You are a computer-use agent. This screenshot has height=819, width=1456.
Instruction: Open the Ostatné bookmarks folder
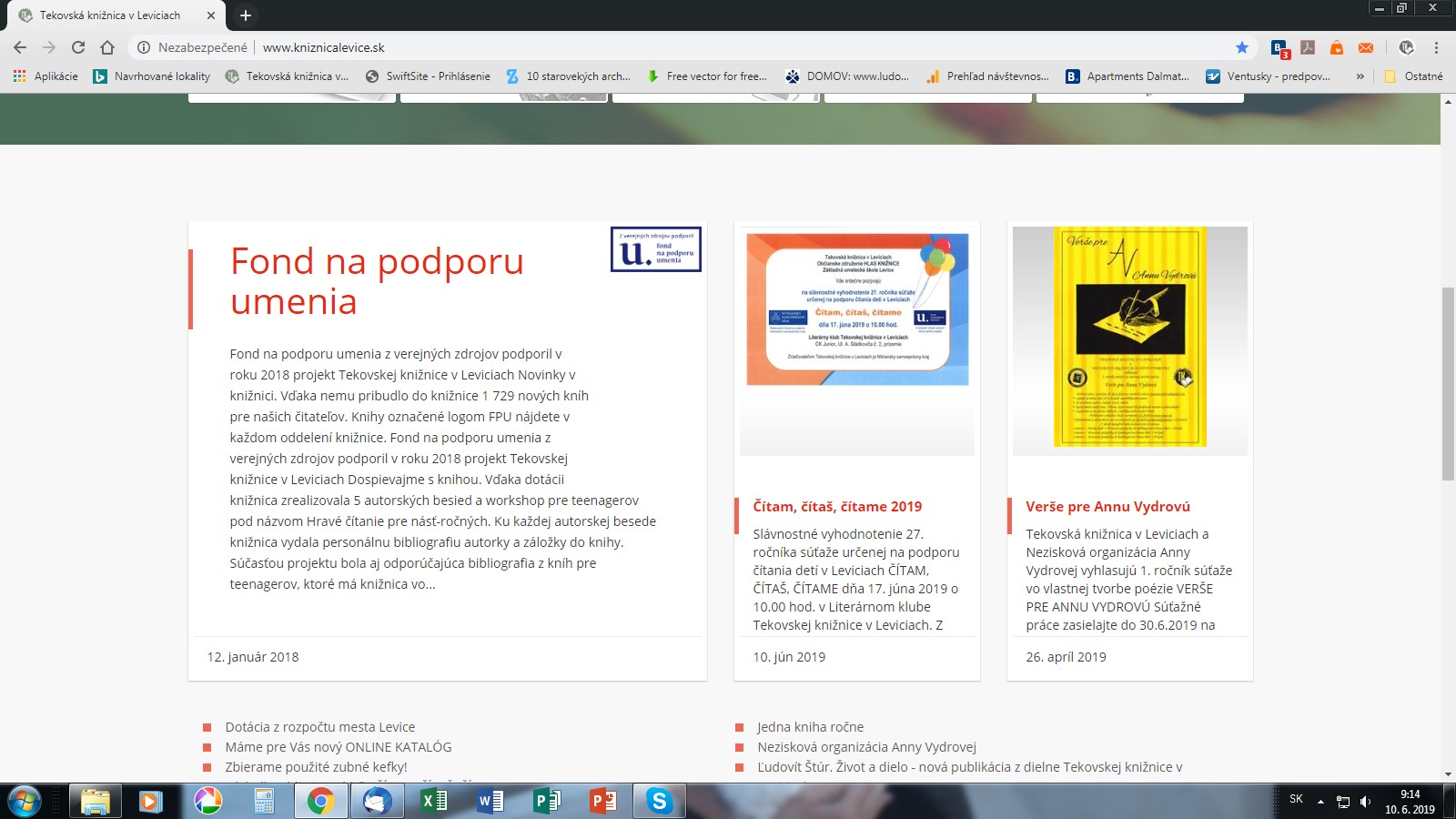[x=1414, y=76]
